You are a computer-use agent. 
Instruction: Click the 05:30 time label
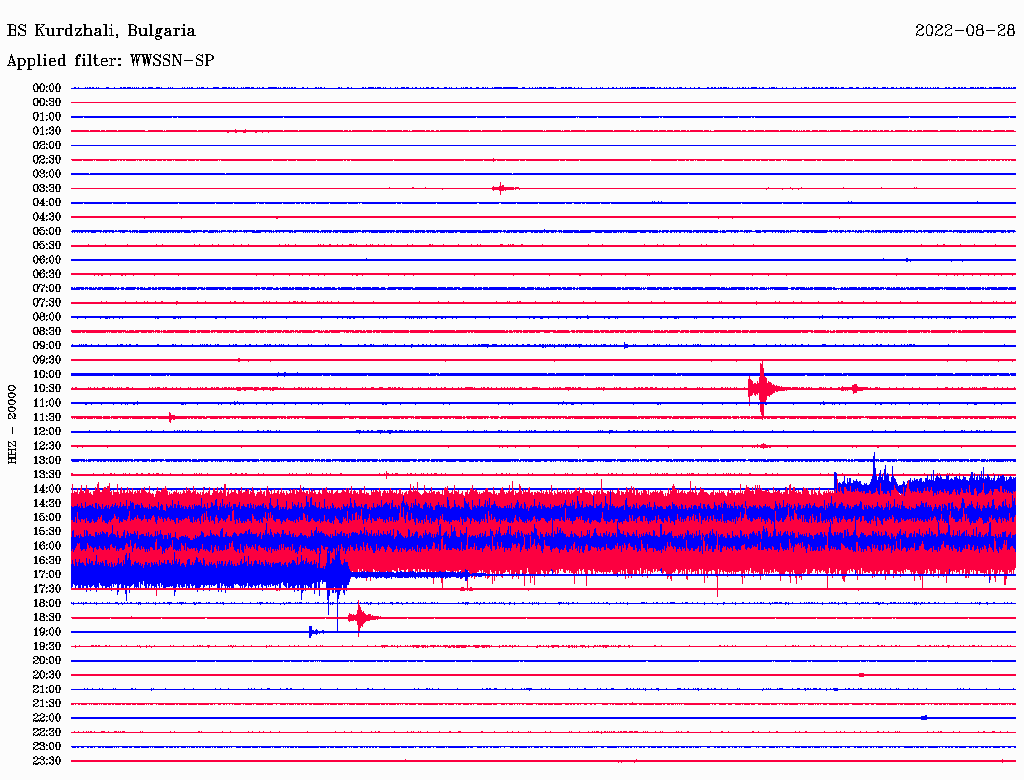tap(47, 245)
